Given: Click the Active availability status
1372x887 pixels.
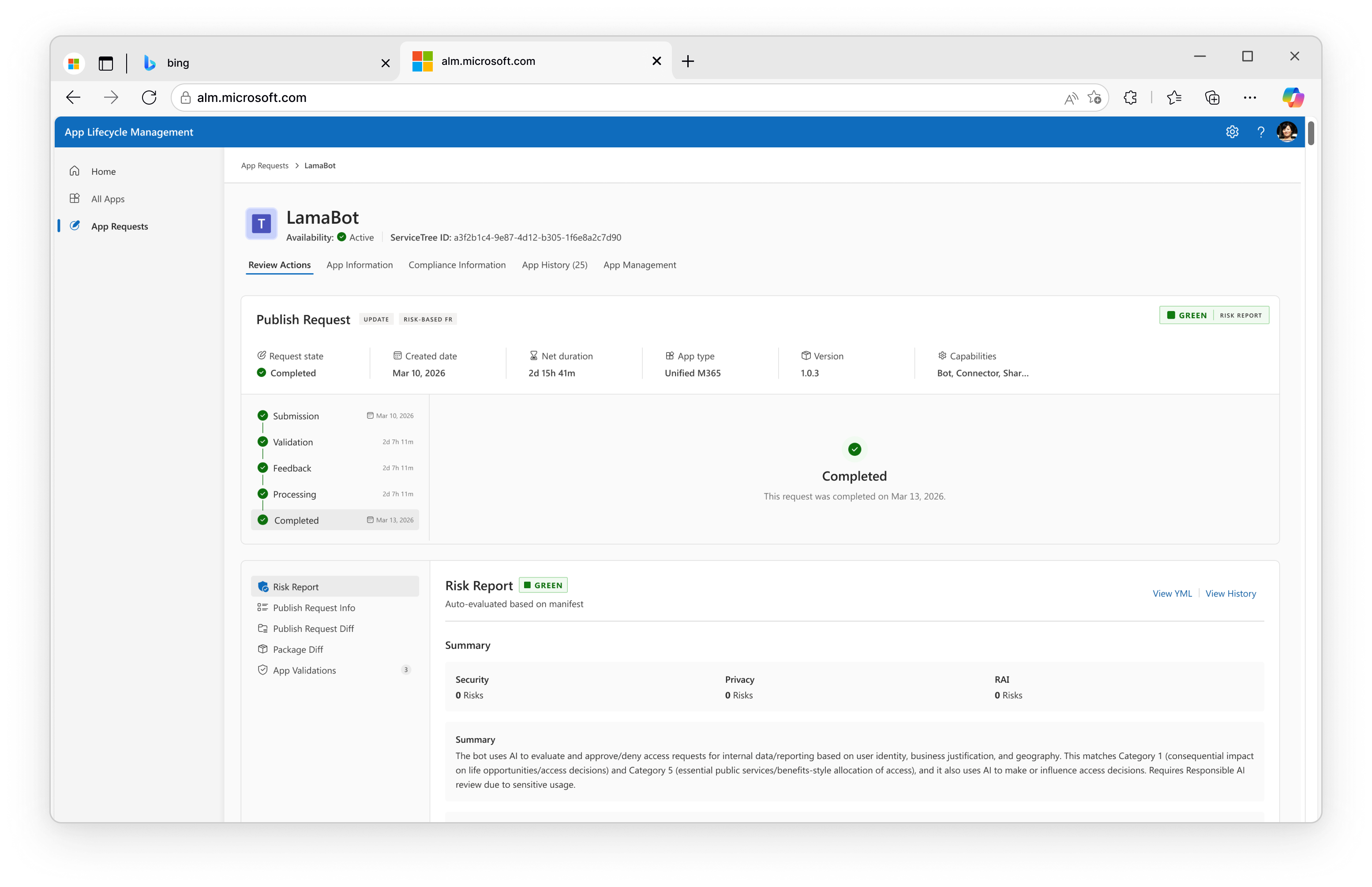Looking at the screenshot, I should point(355,237).
